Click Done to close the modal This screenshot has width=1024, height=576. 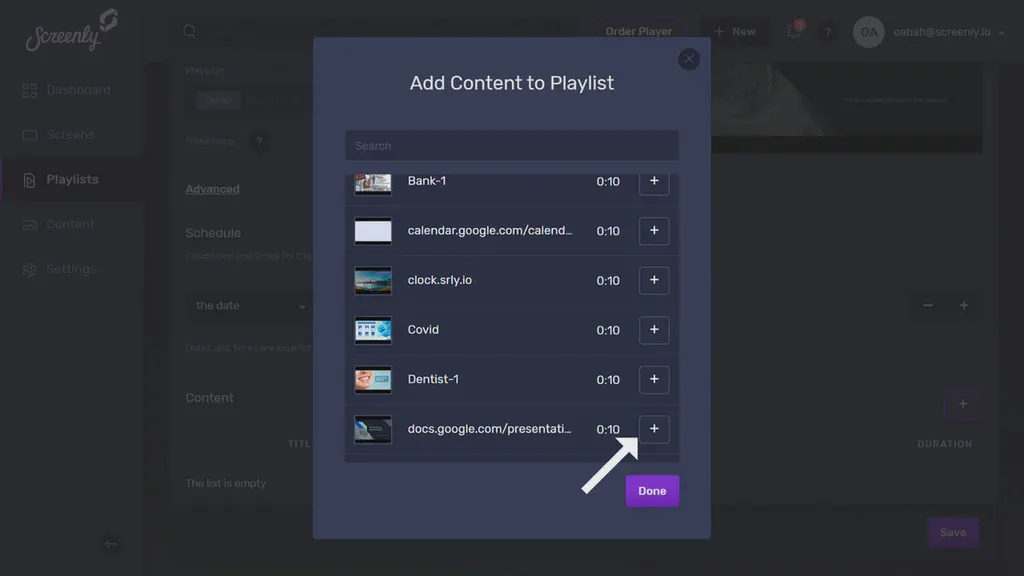[x=651, y=490]
